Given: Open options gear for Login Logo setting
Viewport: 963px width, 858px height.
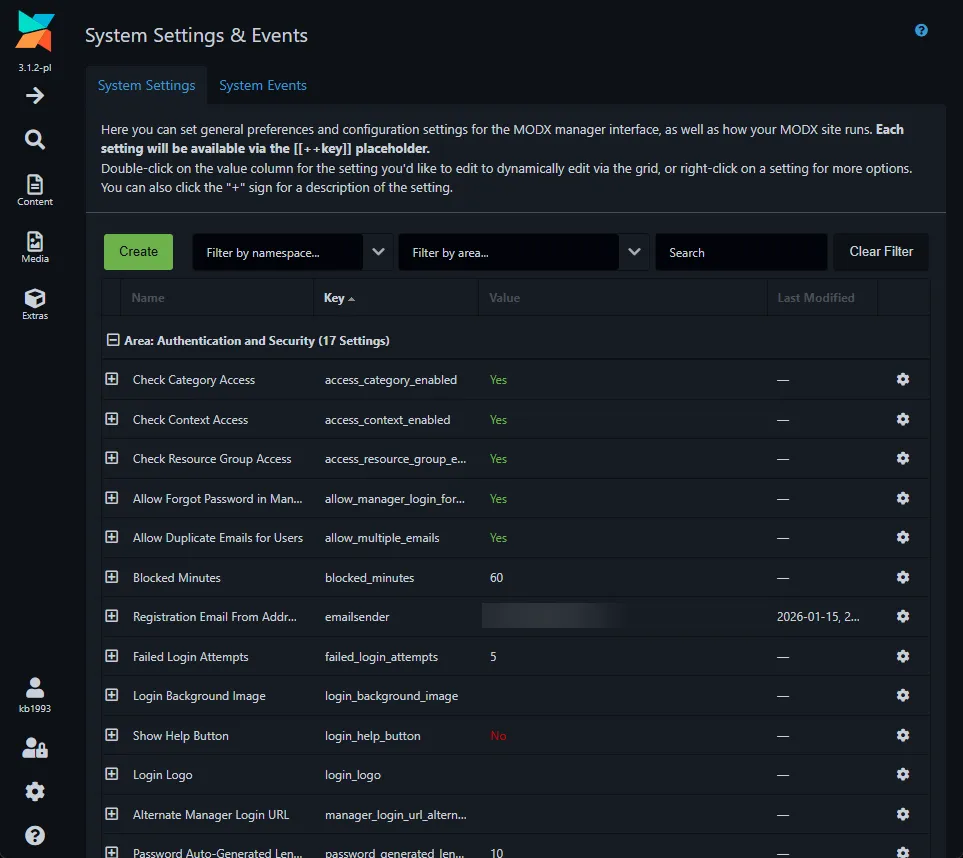Looking at the screenshot, I should [903, 775].
